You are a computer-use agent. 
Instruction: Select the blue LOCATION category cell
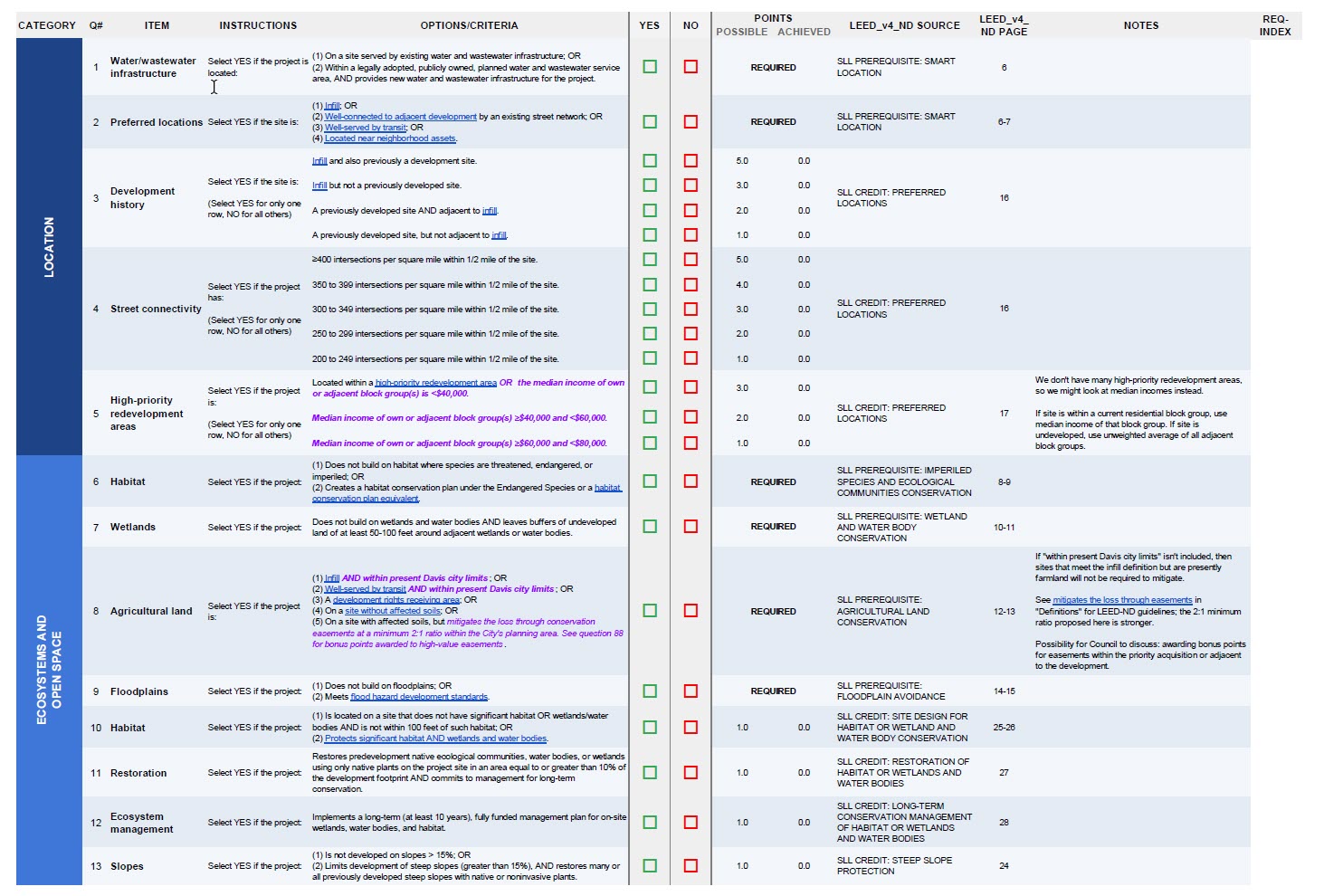coord(49,247)
